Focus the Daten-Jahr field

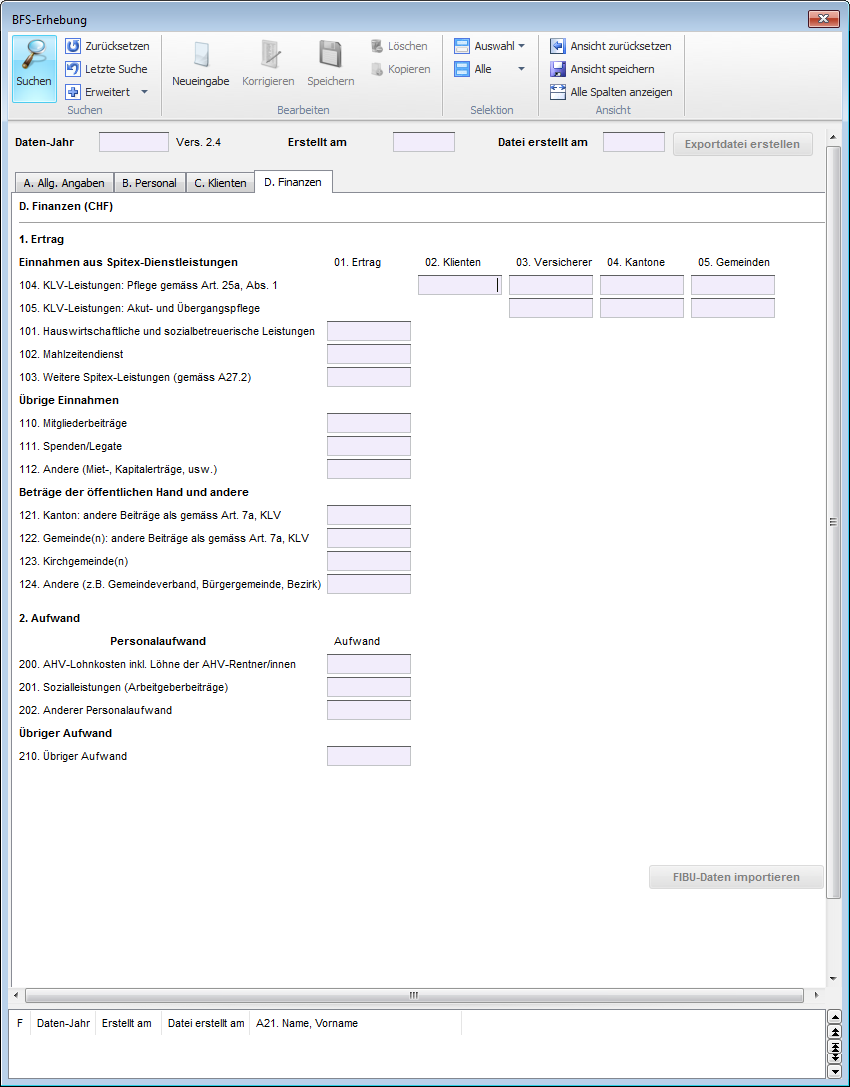[134, 142]
